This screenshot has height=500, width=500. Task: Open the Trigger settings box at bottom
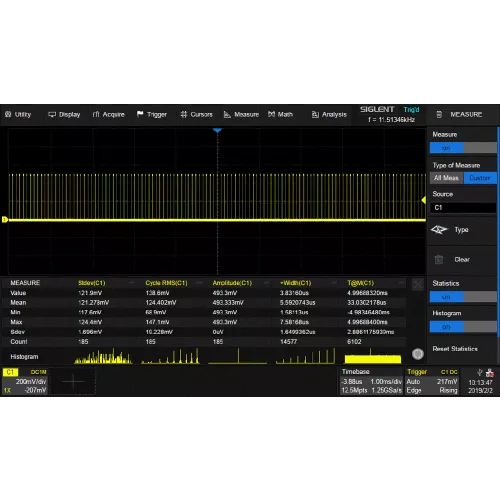pos(432,381)
